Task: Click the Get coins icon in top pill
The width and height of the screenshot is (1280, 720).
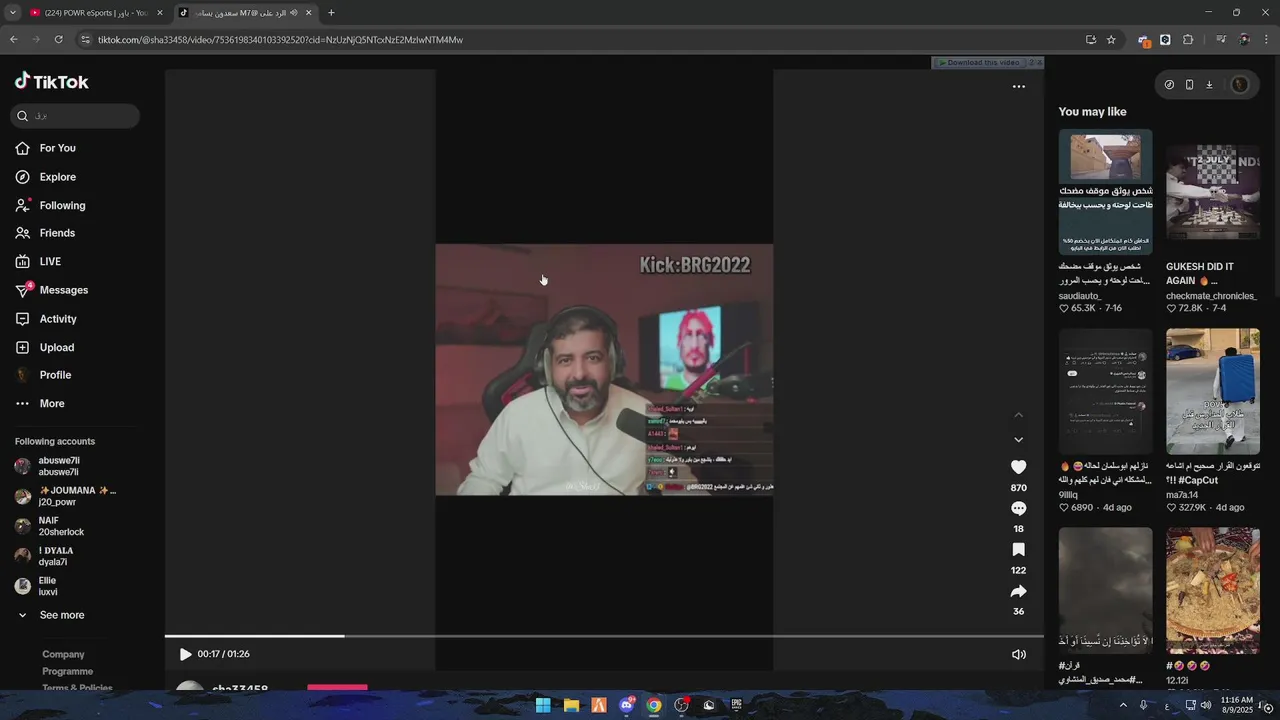Action: tap(1169, 85)
